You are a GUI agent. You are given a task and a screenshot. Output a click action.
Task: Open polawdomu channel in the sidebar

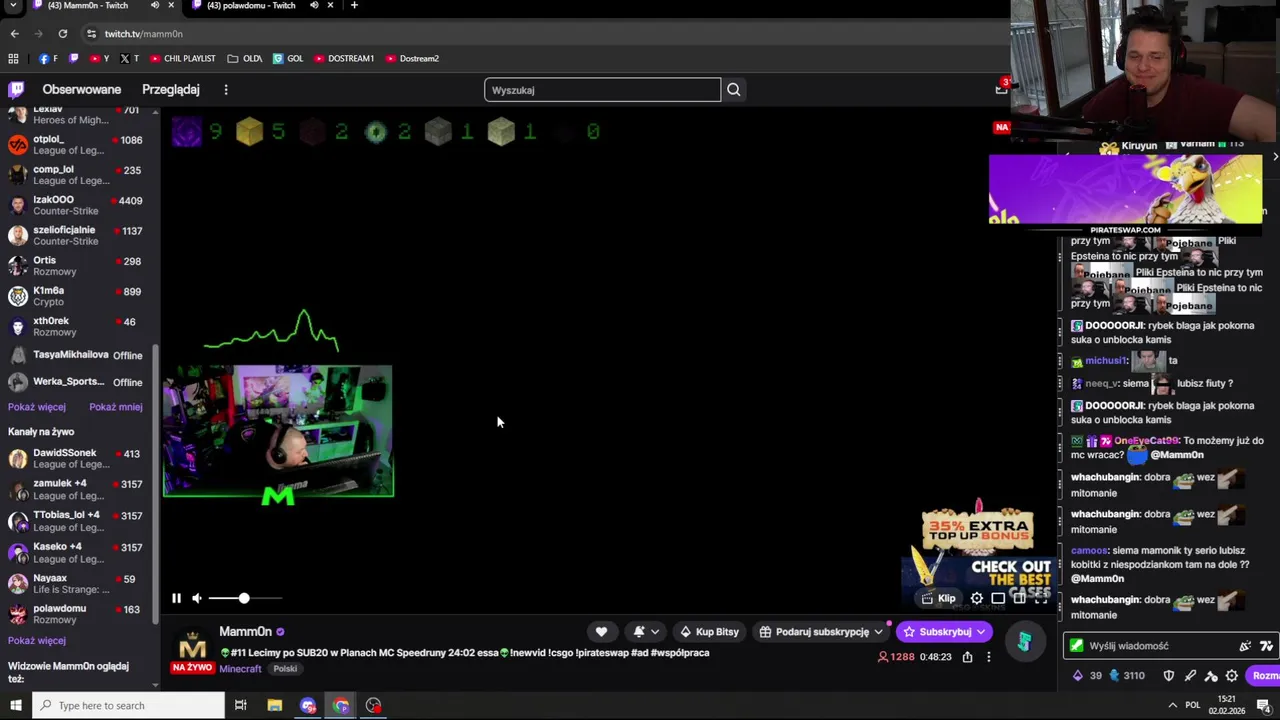[77, 614]
